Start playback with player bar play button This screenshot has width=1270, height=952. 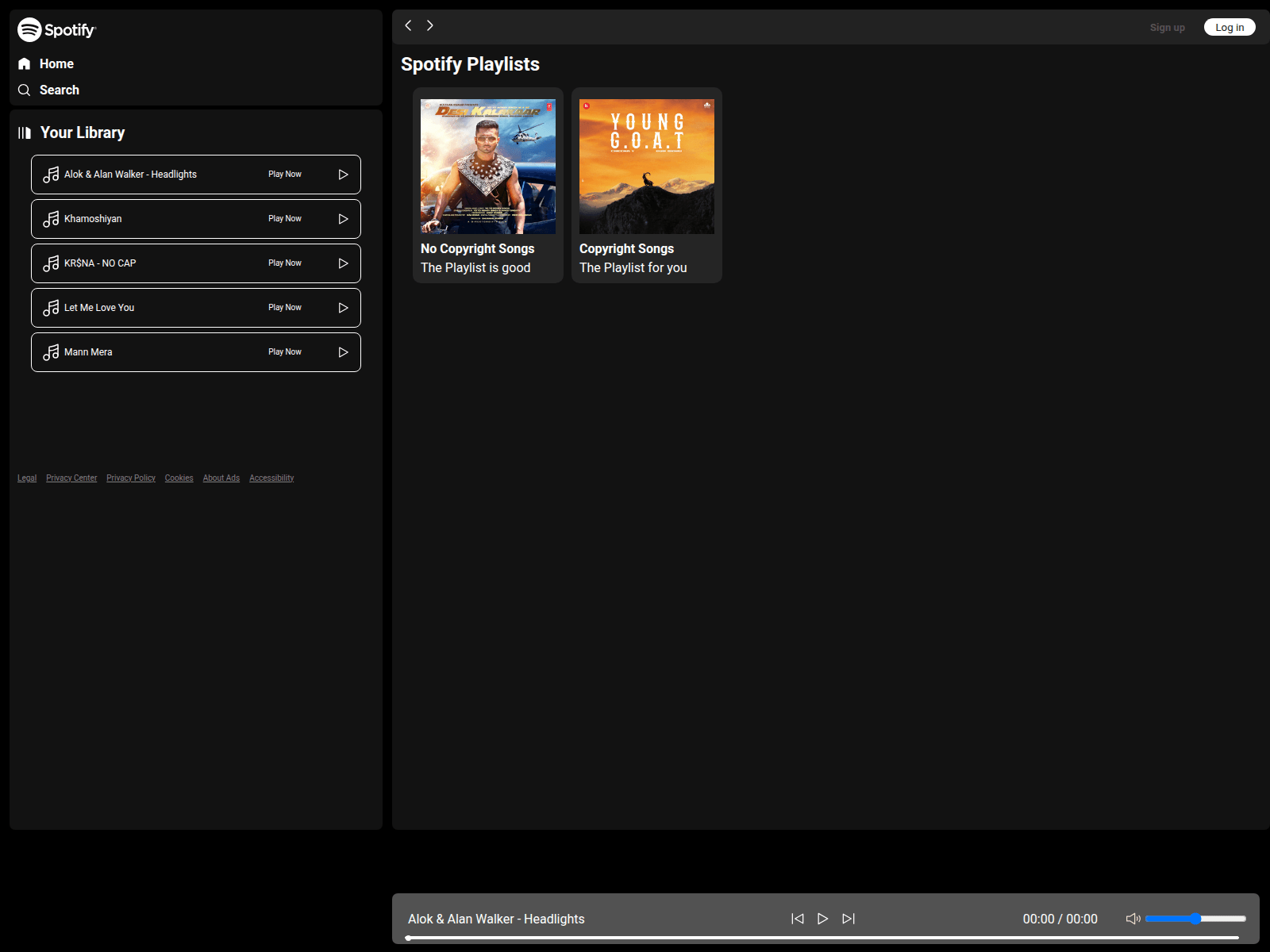(x=823, y=919)
